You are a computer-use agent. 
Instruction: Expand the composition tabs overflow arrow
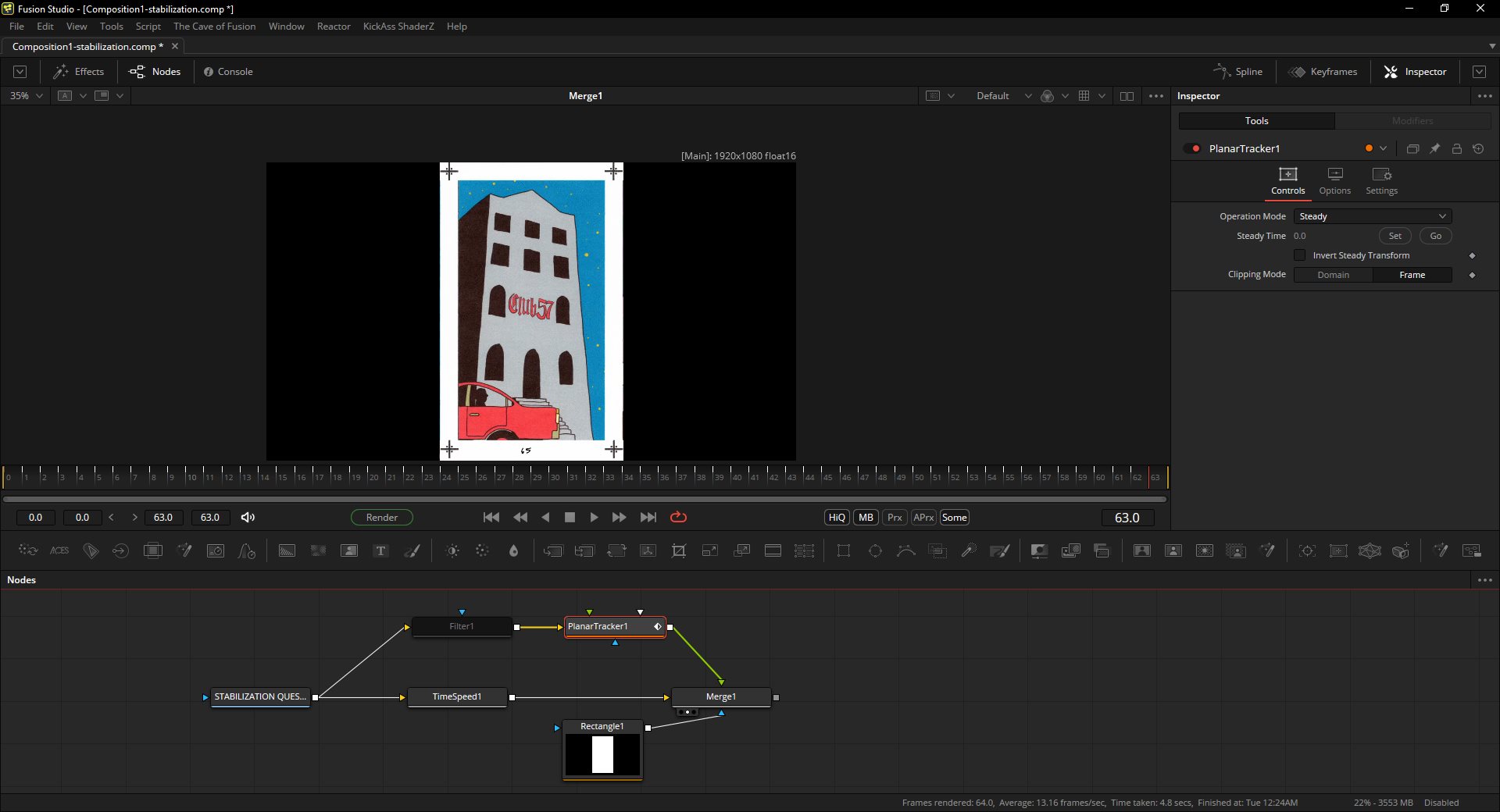pos(1492,46)
